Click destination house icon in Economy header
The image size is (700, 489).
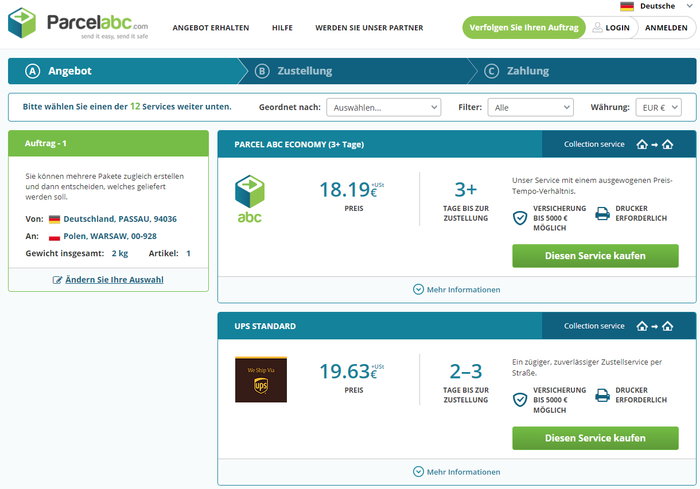(x=667, y=144)
